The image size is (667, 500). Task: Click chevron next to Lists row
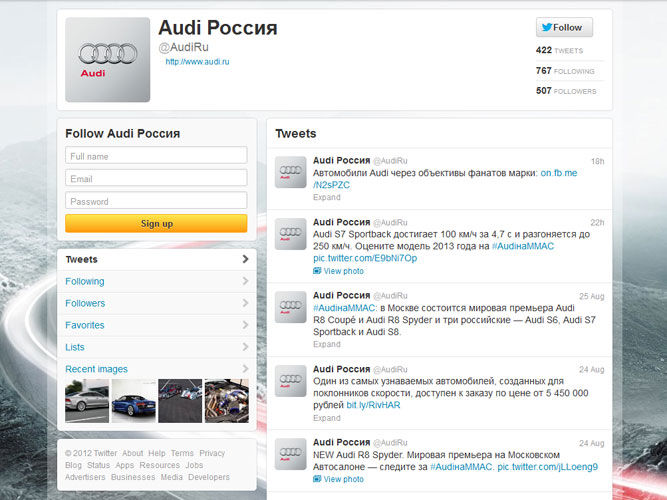tap(245, 347)
